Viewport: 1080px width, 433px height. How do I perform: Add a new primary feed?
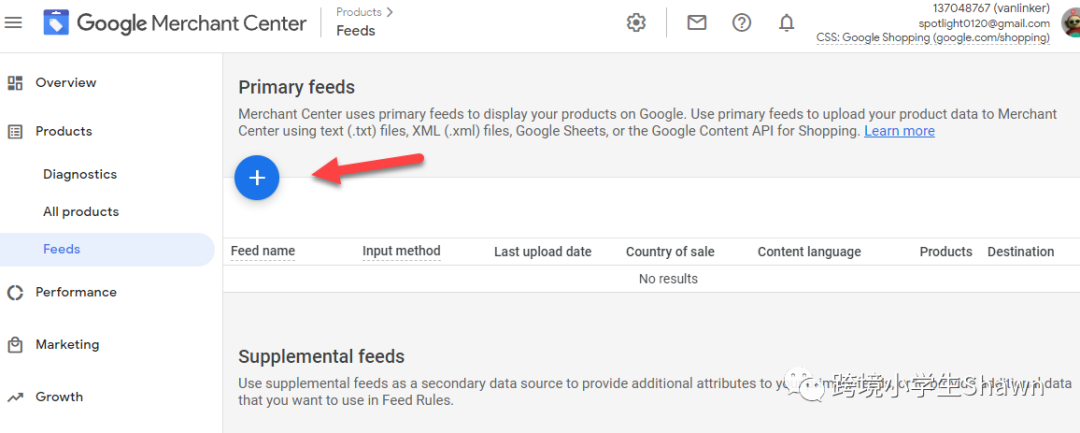click(x=257, y=178)
